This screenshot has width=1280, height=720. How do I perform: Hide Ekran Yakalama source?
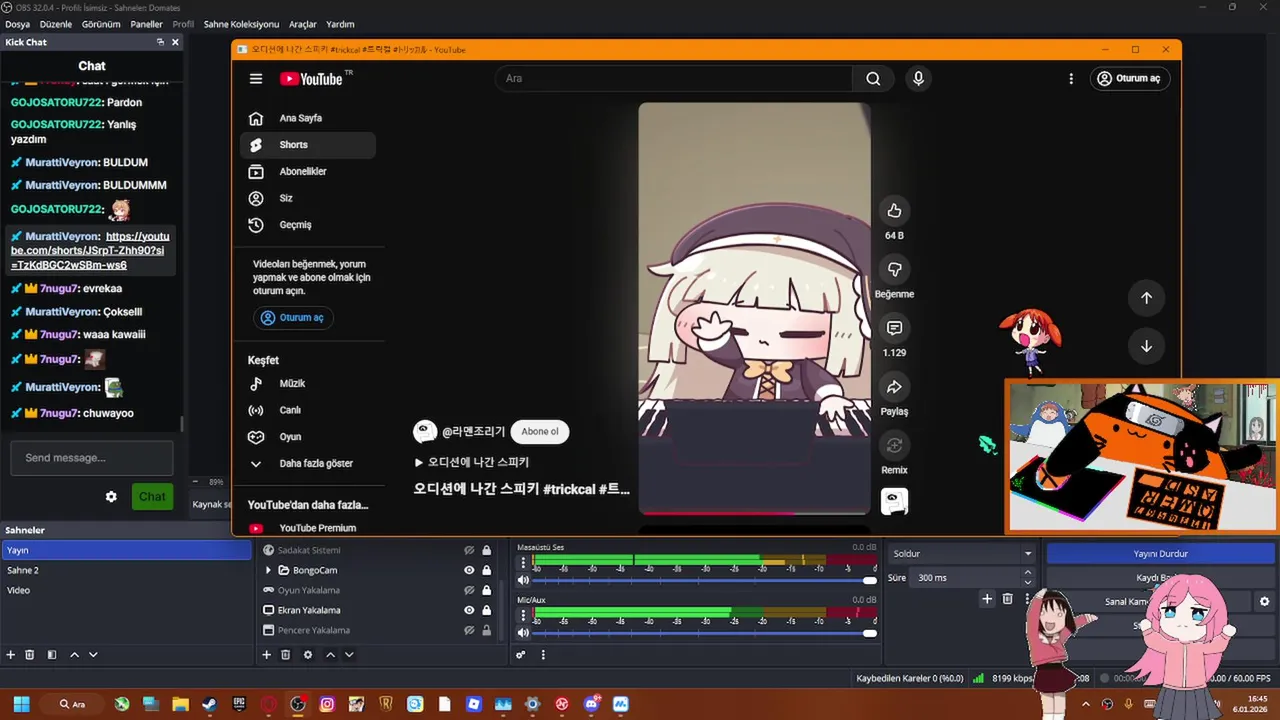tap(469, 610)
